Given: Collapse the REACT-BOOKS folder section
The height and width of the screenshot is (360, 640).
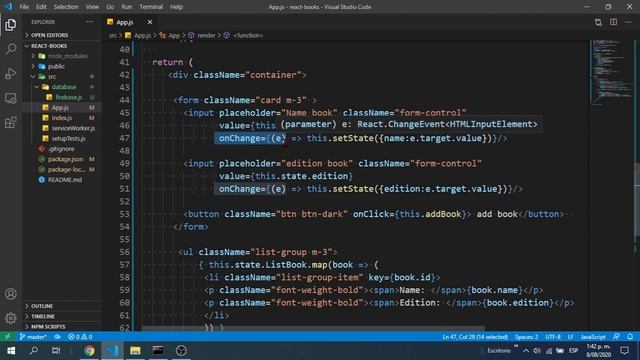Looking at the screenshot, I should tap(62, 46).
